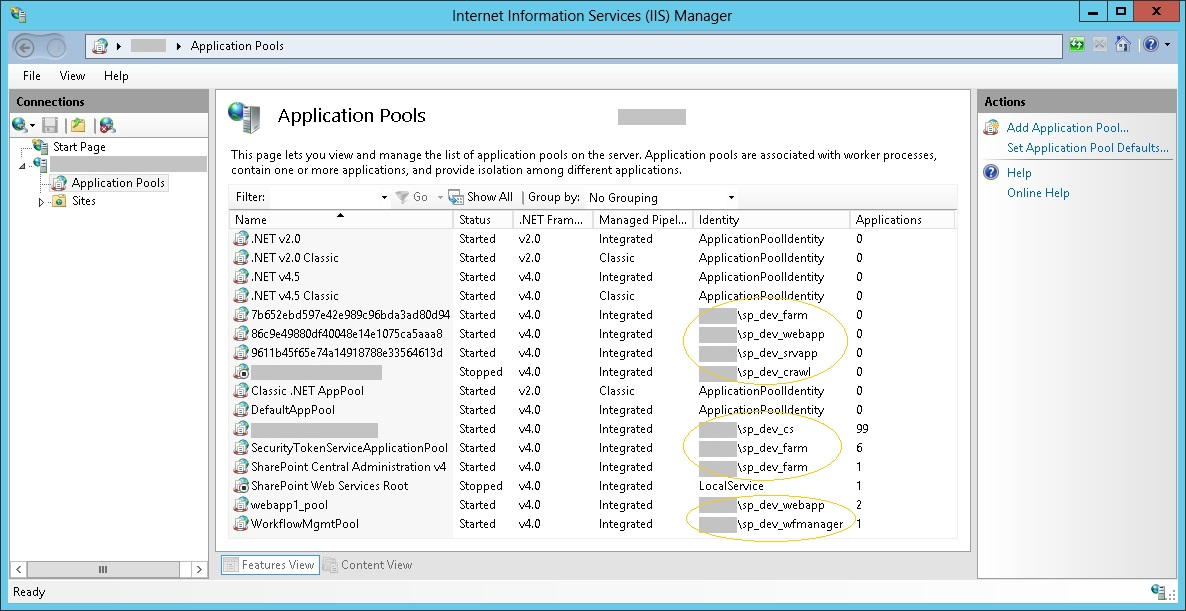Select Start Page tree item
This screenshot has height=611, width=1186.
(79, 147)
